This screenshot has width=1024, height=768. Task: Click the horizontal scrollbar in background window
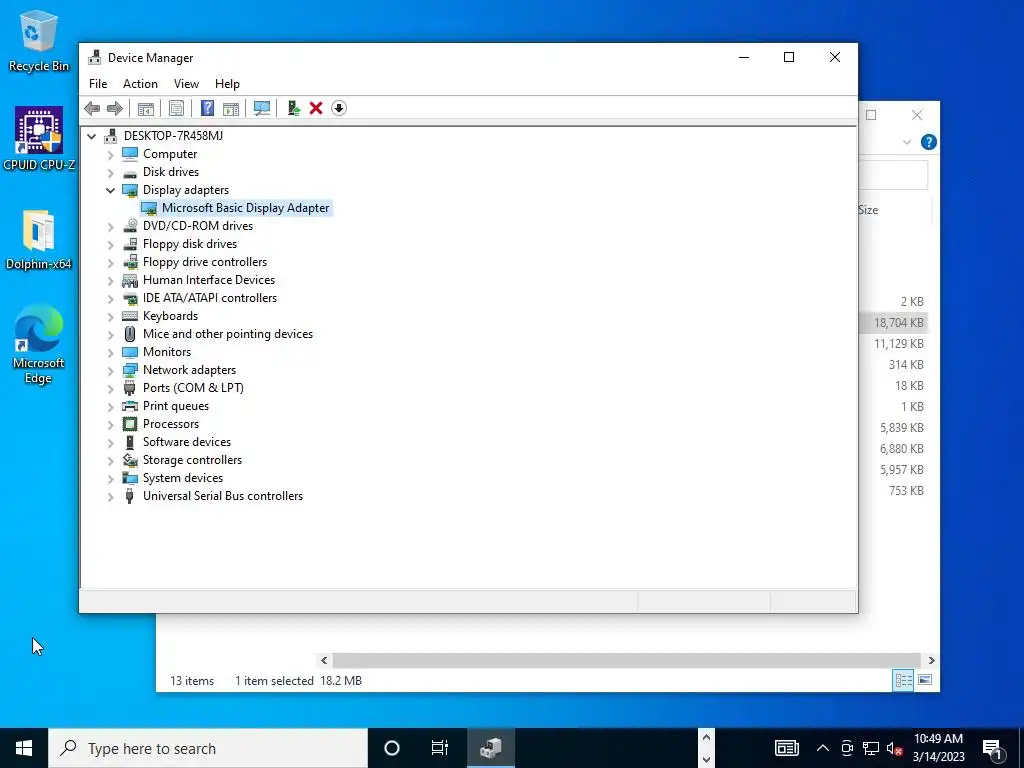pos(626,660)
